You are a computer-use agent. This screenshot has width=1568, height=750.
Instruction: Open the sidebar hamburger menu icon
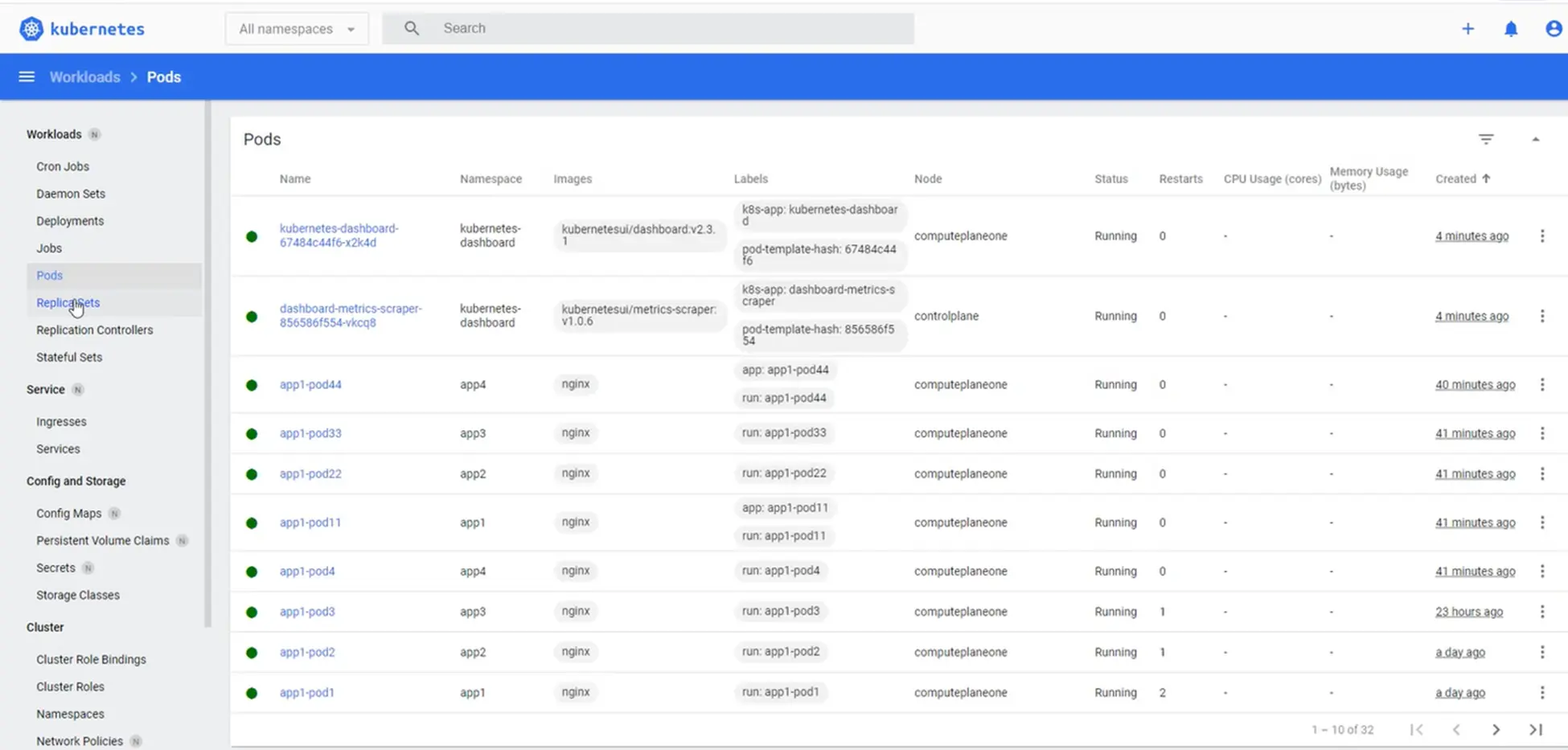tap(27, 76)
